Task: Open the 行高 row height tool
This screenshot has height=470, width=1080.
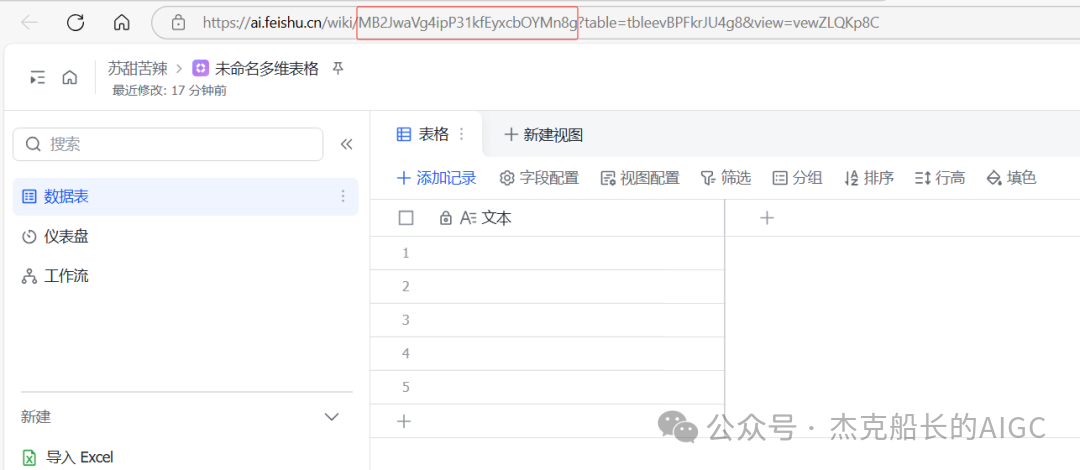Action: [940, 178]
